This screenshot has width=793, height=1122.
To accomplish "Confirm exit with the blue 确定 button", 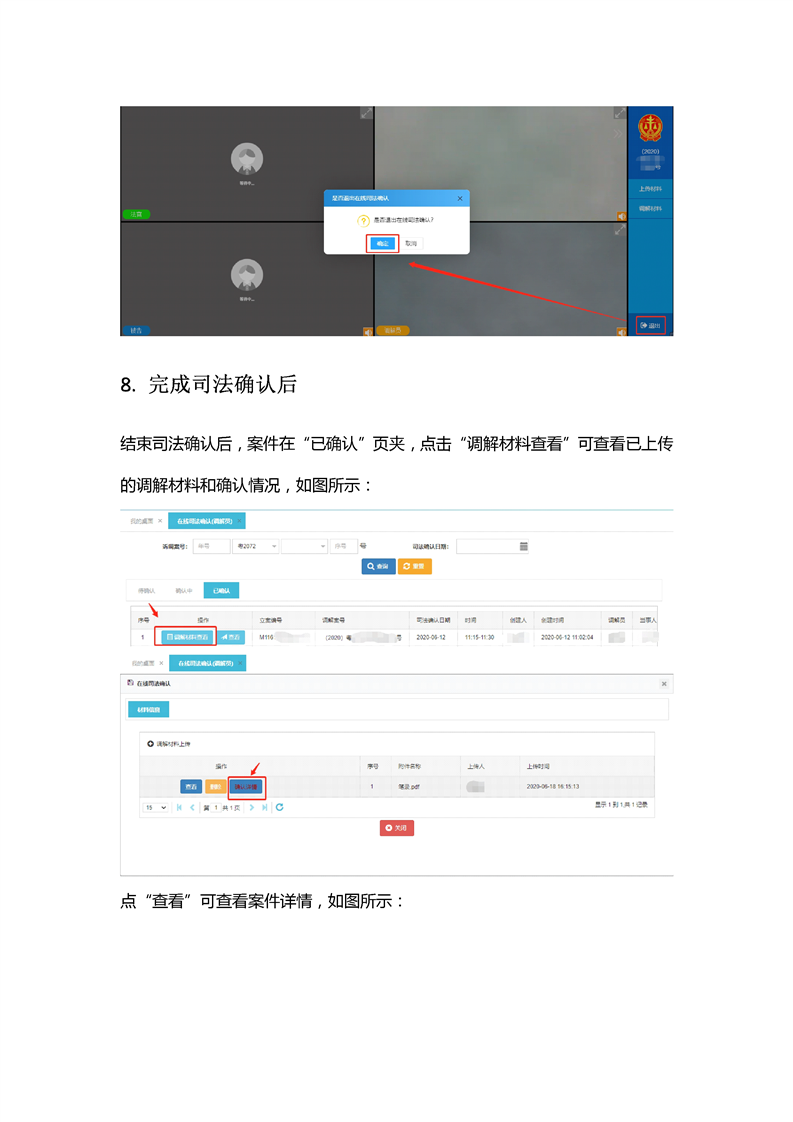I will tap(382, 243).
